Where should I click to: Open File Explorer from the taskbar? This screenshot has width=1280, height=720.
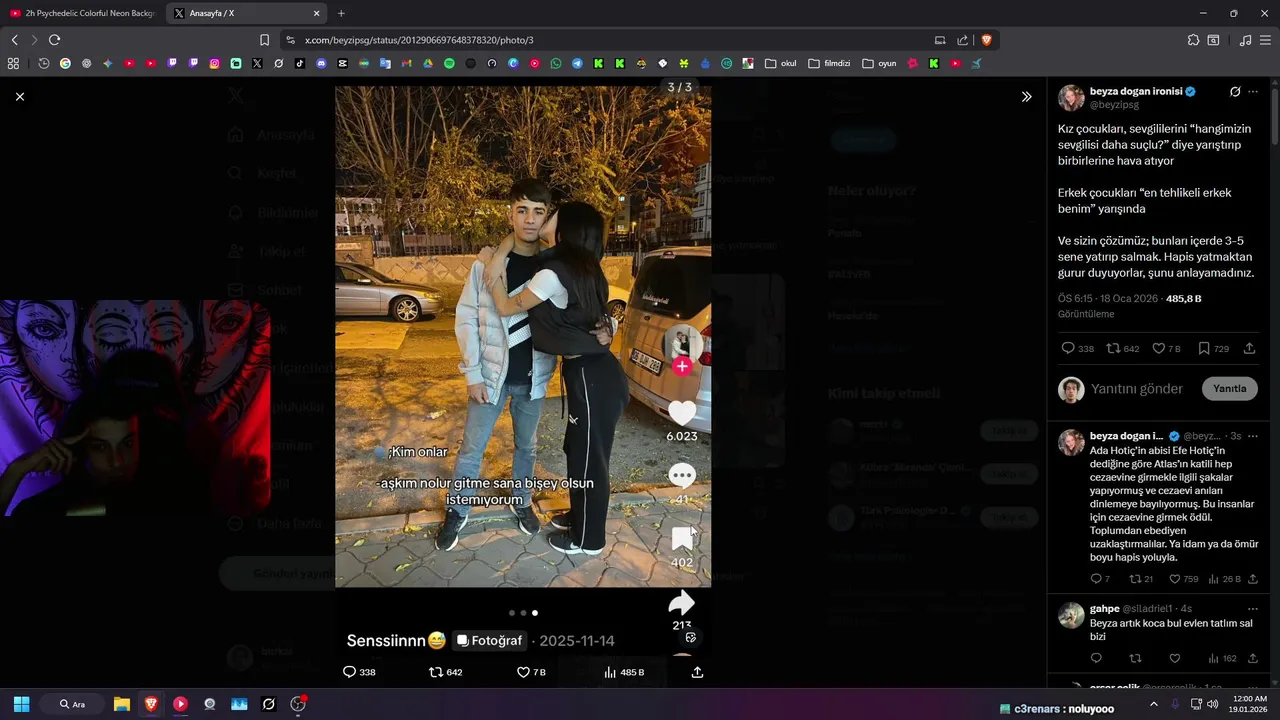pyautogui.click(x=122, y=704)
